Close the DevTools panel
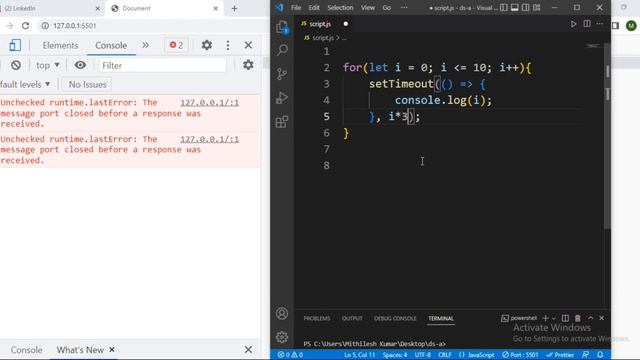 (248, 45)
